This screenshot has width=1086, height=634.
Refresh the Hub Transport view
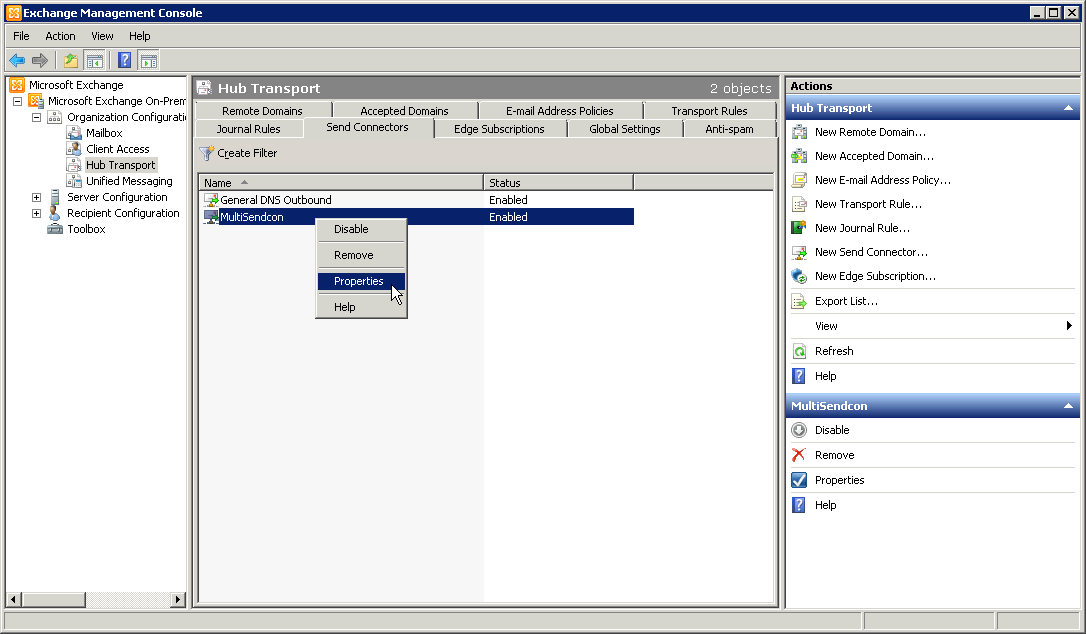[833, 350]
